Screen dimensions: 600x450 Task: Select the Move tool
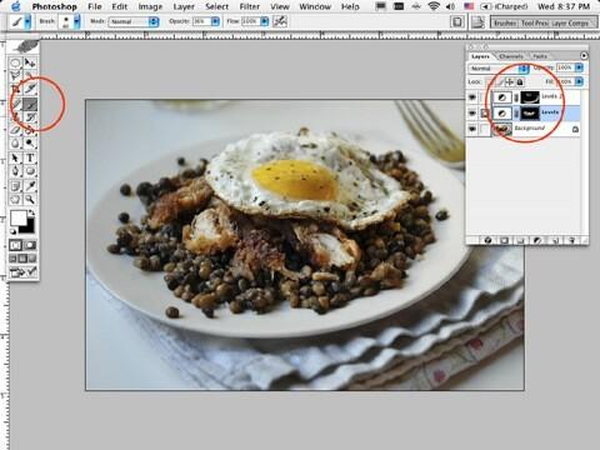point(30,62)
